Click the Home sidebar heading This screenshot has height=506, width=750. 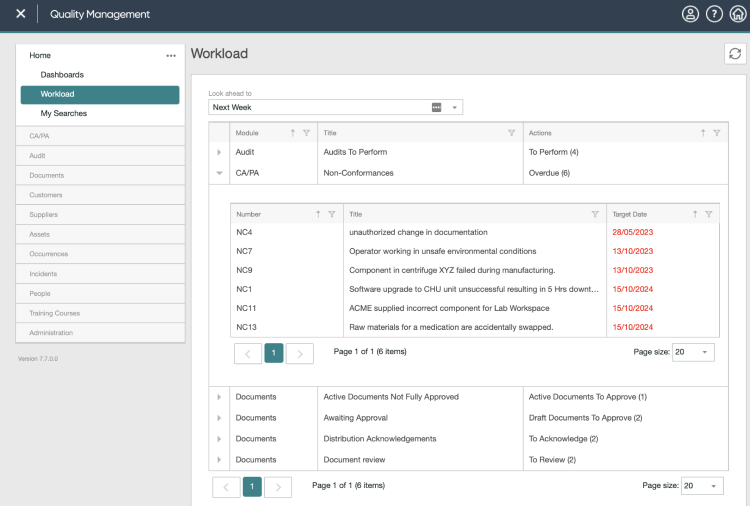40,55
